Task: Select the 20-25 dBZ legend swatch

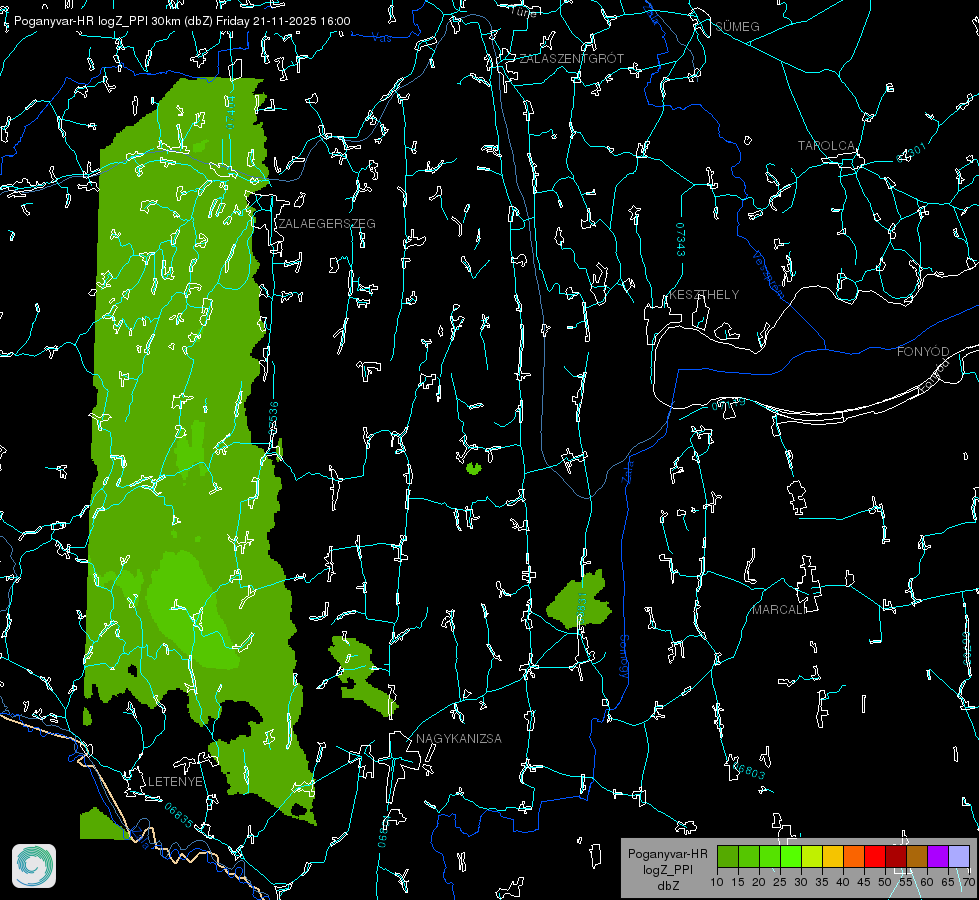Action: (770, 856)
